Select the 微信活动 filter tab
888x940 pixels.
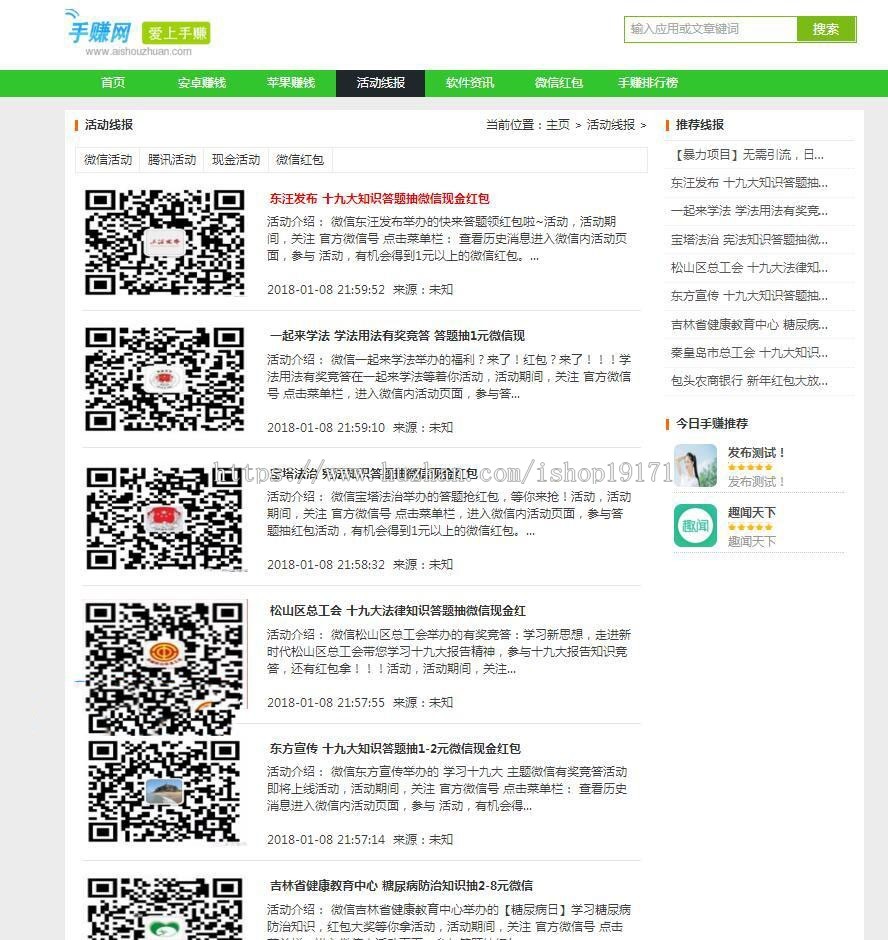click(107, 159)
